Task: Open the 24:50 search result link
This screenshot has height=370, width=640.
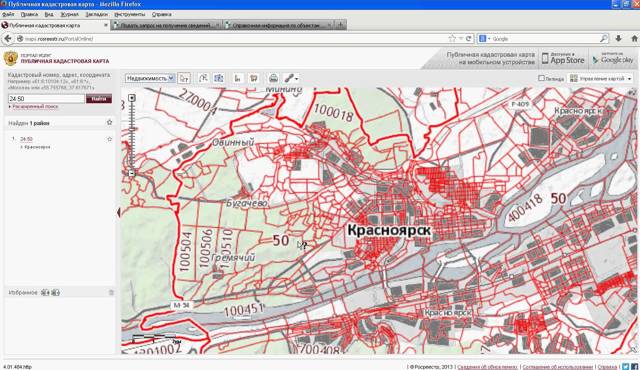Action: [x=27, y=139]
